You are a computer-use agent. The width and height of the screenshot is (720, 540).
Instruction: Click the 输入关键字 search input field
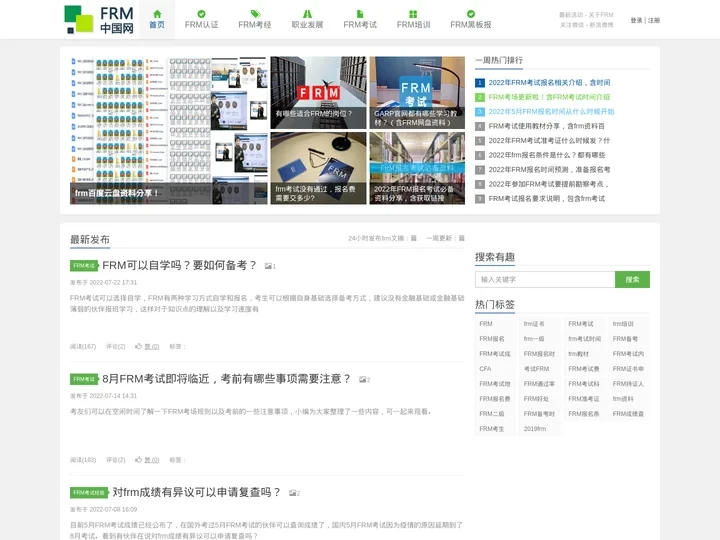(x=545, y=279)
